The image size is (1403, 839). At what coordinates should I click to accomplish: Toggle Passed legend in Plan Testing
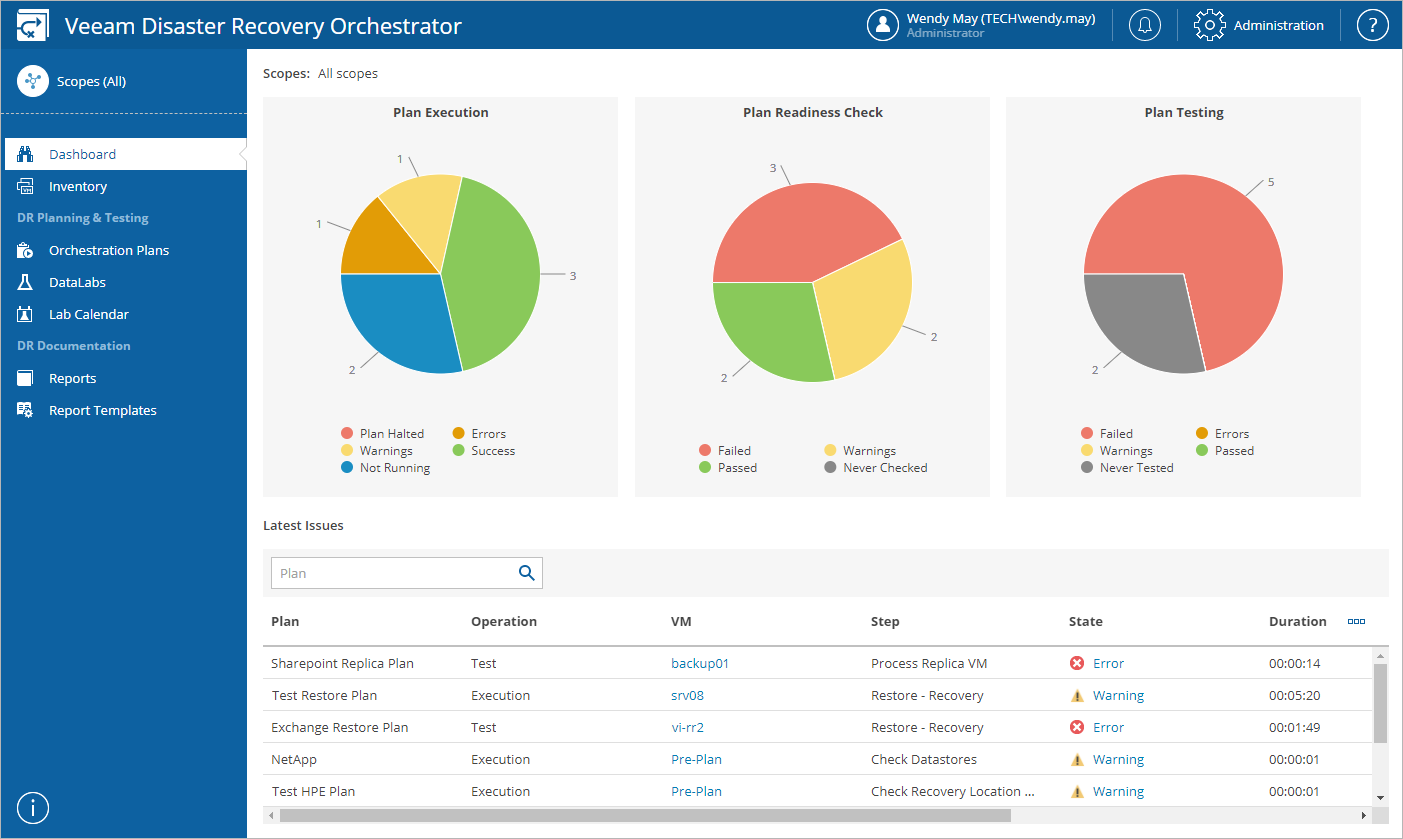click(x=1225, y=450)
